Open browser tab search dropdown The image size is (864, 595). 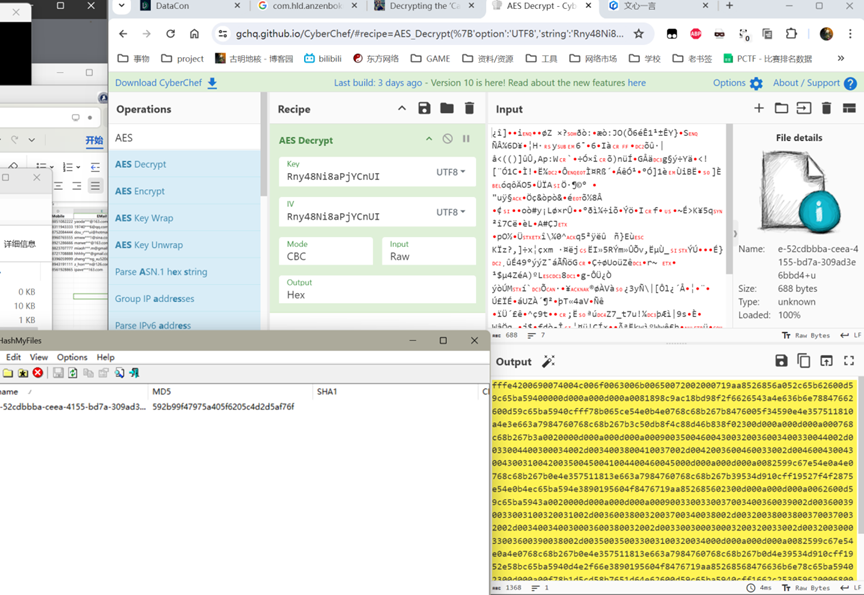(x=122, y=6)
